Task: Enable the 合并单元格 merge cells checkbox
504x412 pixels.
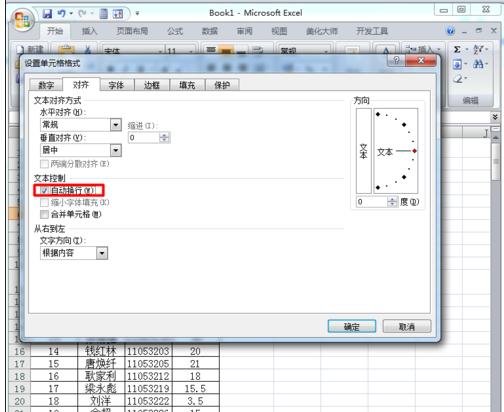Action: (x=44, y=214)
